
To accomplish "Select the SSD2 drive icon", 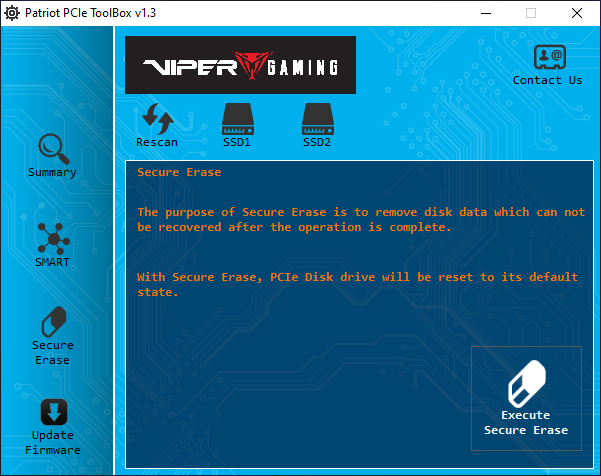I will click(x=316, y=120).
